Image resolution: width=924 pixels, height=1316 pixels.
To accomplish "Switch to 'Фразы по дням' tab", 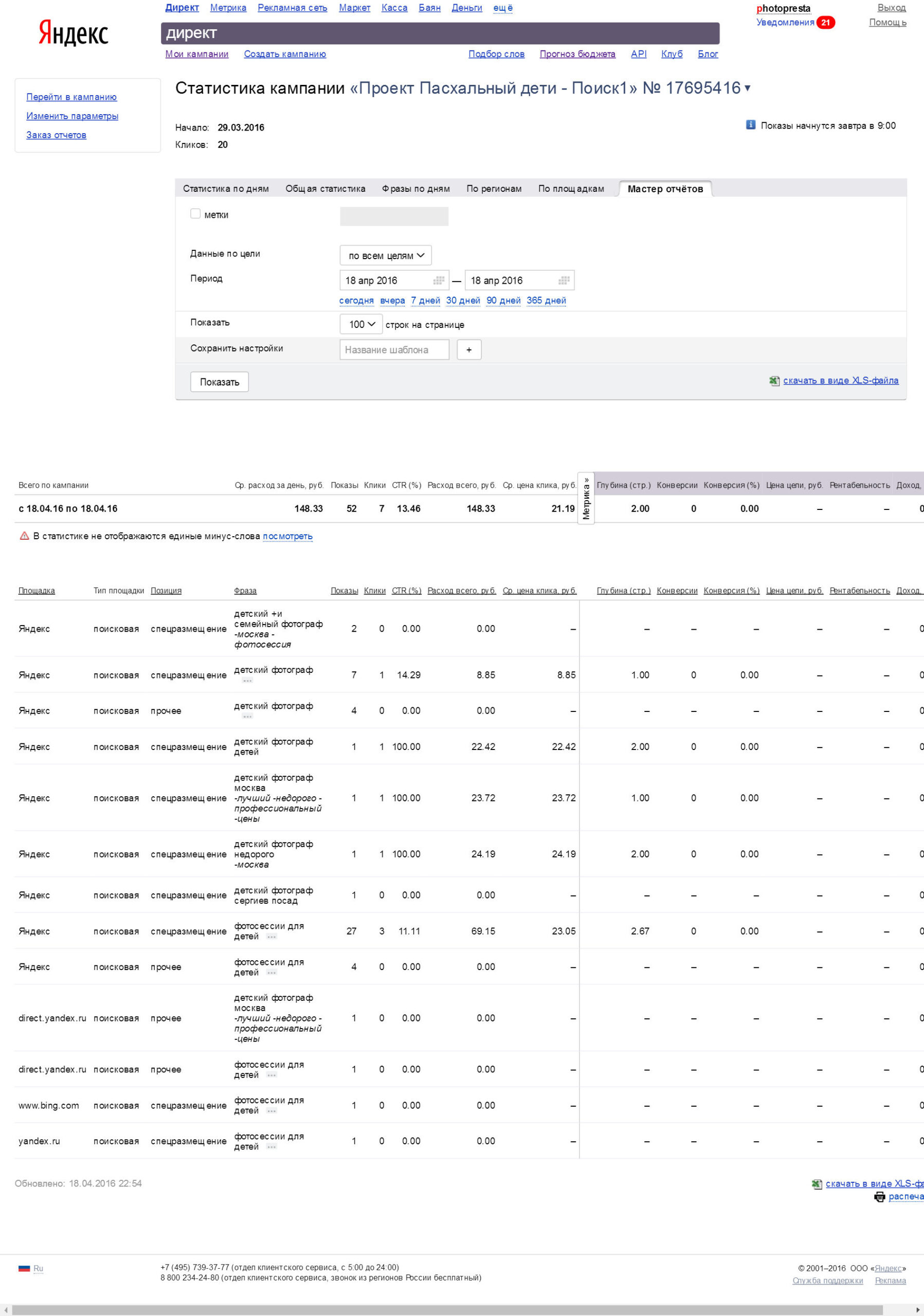I will pyautogui.click(x=415, y=189).
